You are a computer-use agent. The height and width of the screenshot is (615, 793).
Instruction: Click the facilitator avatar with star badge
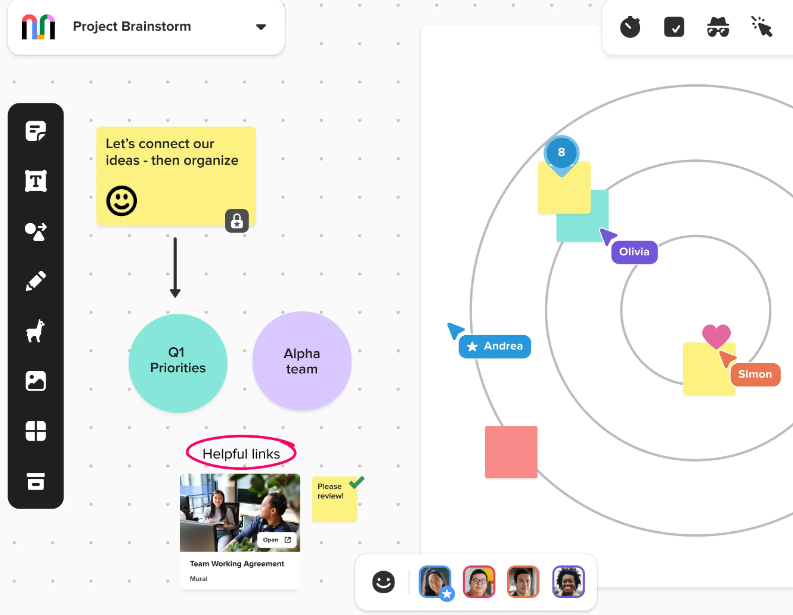(435, 582)
